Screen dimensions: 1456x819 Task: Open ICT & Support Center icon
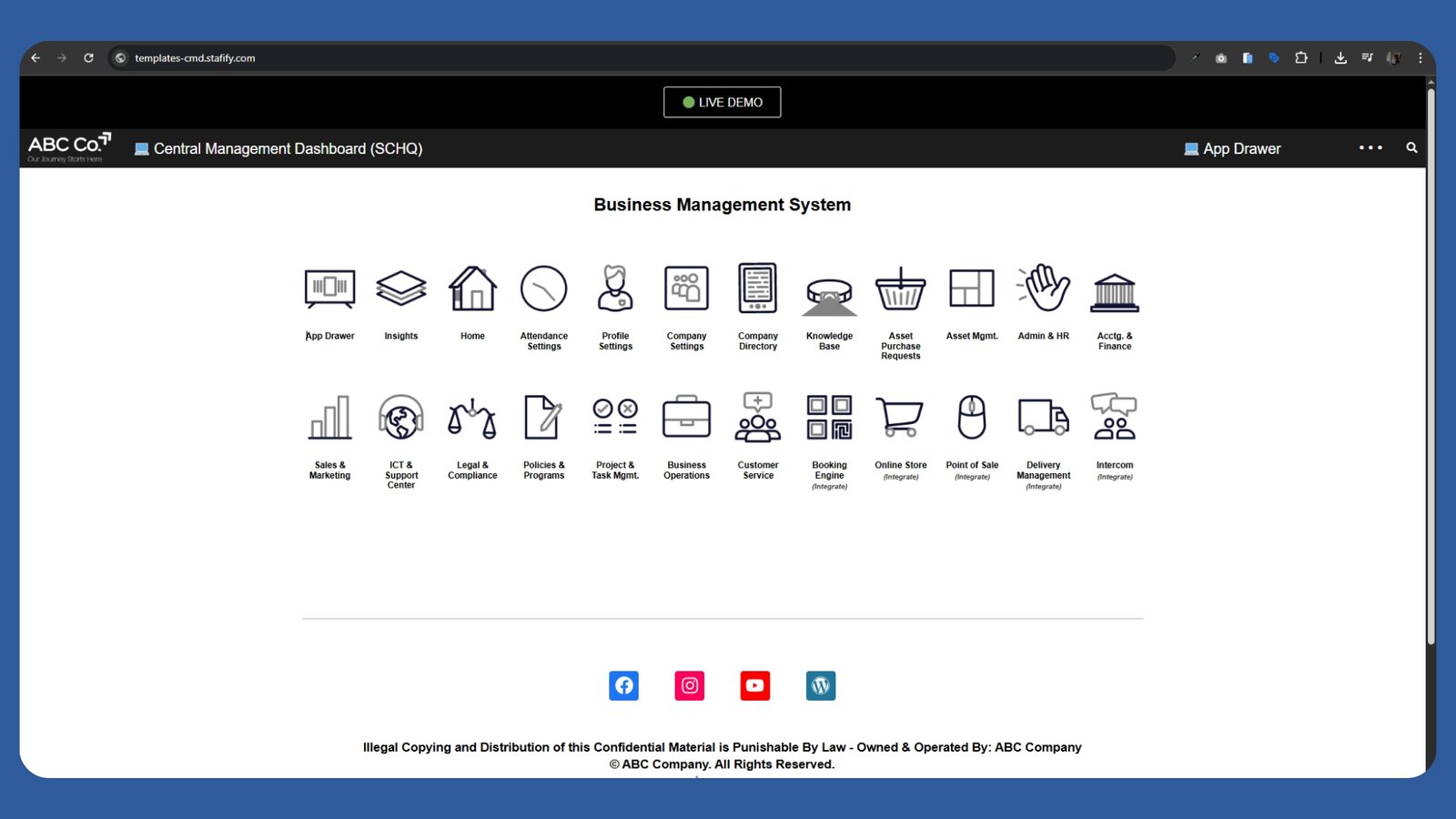pyautogui.click(x=401, y=419)
